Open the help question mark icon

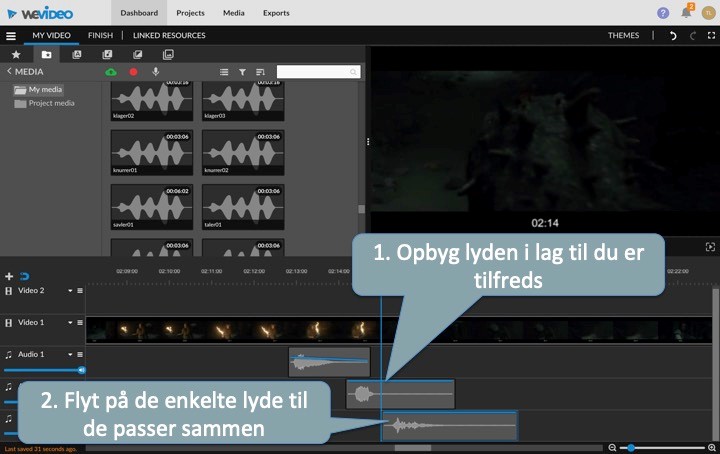click(663, 13)
